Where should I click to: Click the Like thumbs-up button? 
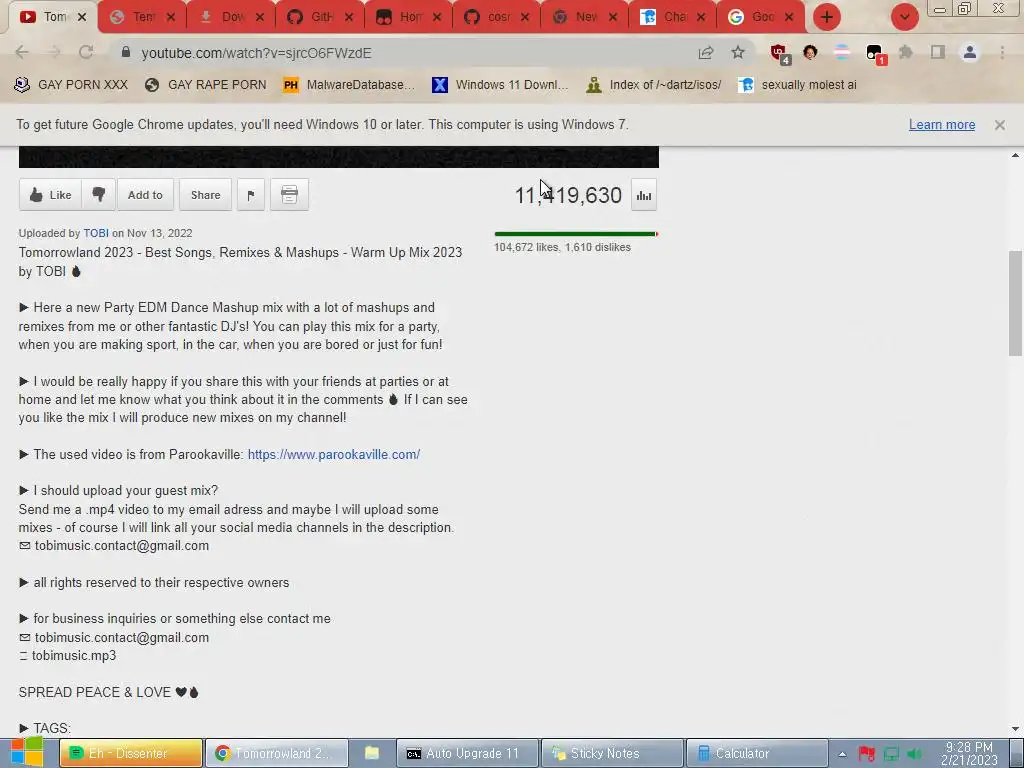[50, 195]
